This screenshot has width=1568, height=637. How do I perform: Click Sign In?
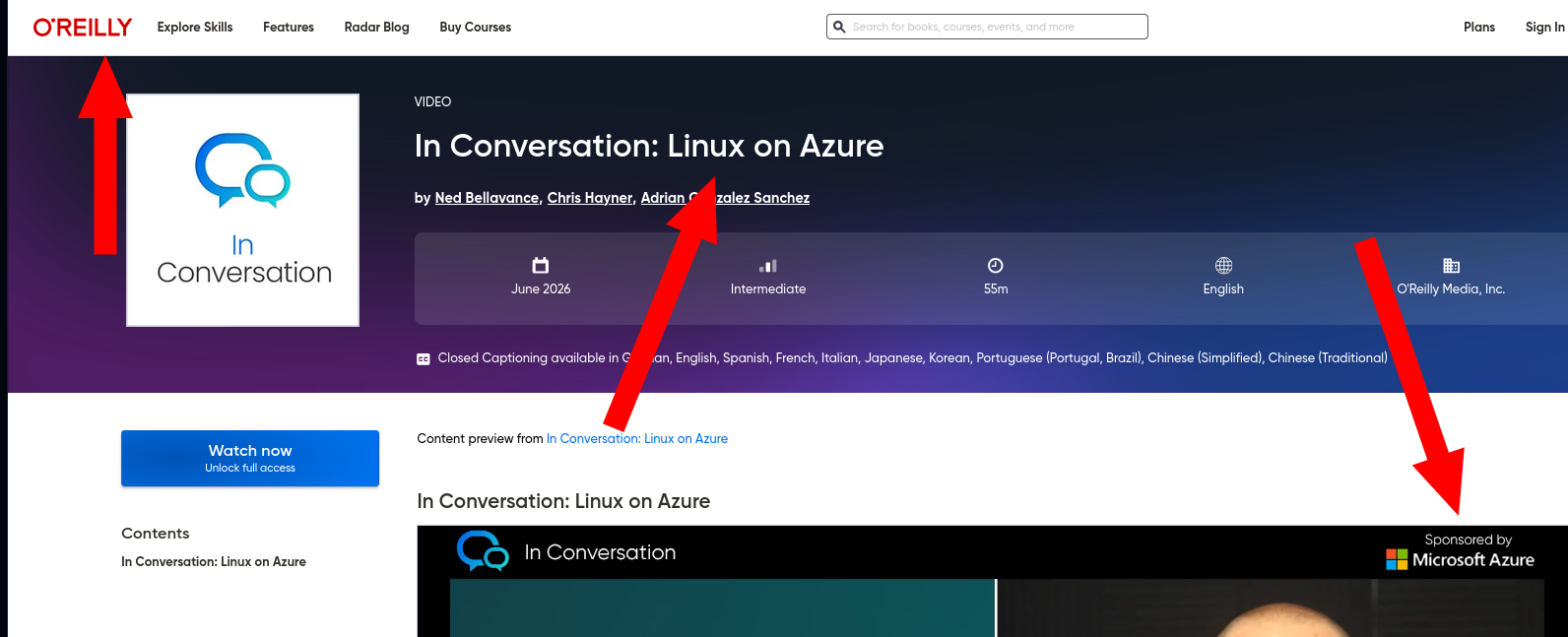pos(1545,27)
